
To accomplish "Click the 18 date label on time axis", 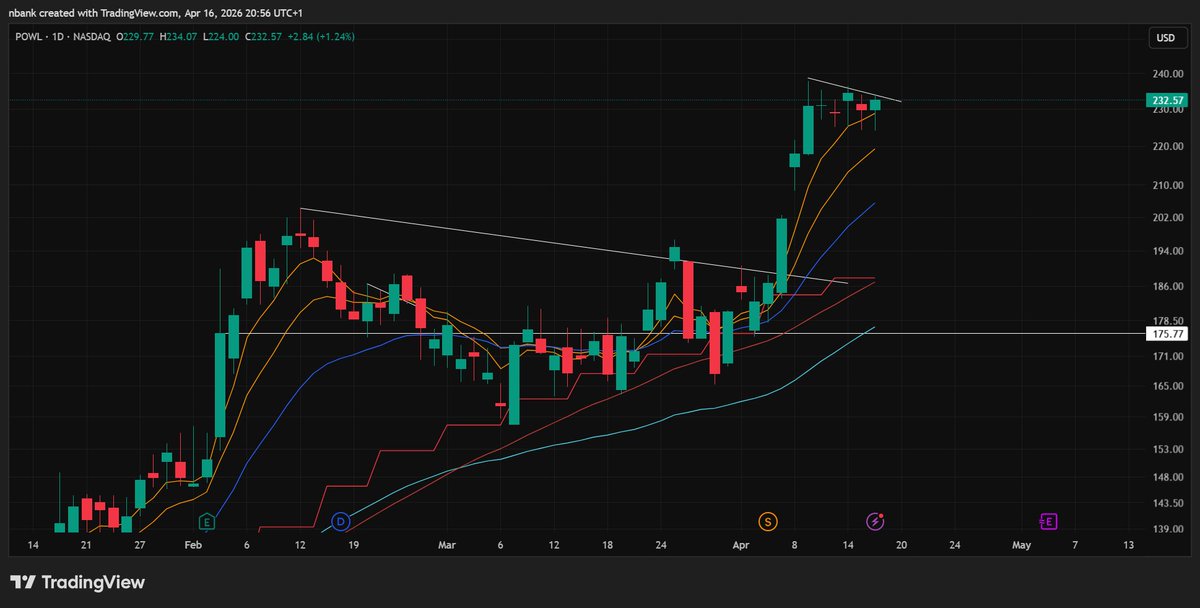I will point(607,546).
